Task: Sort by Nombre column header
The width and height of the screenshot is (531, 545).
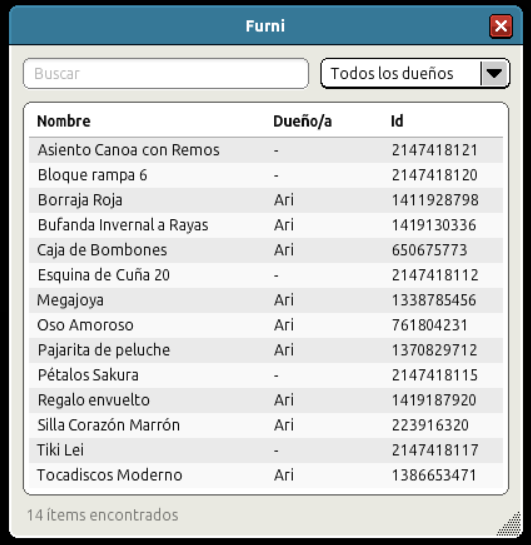Action: coord(64,121)
